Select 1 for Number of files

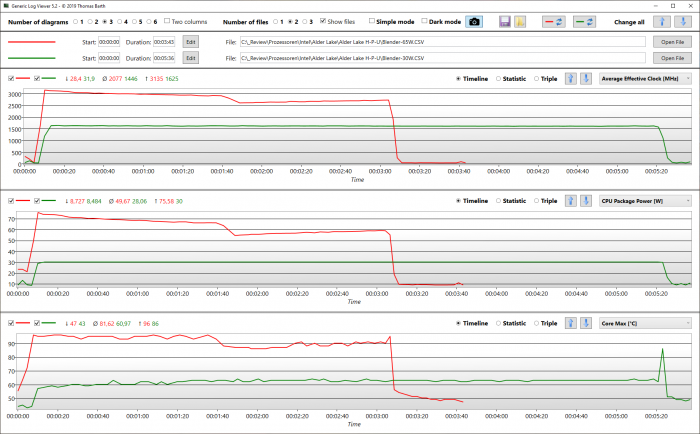(x=275, y=21)
